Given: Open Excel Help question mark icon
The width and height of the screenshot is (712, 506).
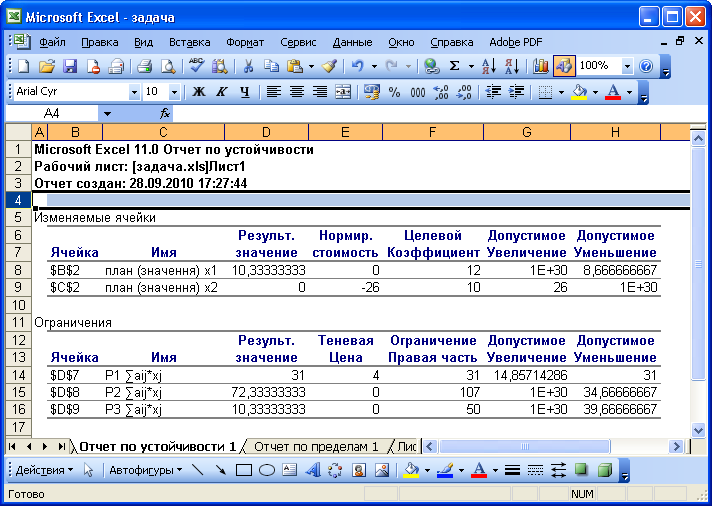Looking at the screenshot, I should [x=646, y=66].
